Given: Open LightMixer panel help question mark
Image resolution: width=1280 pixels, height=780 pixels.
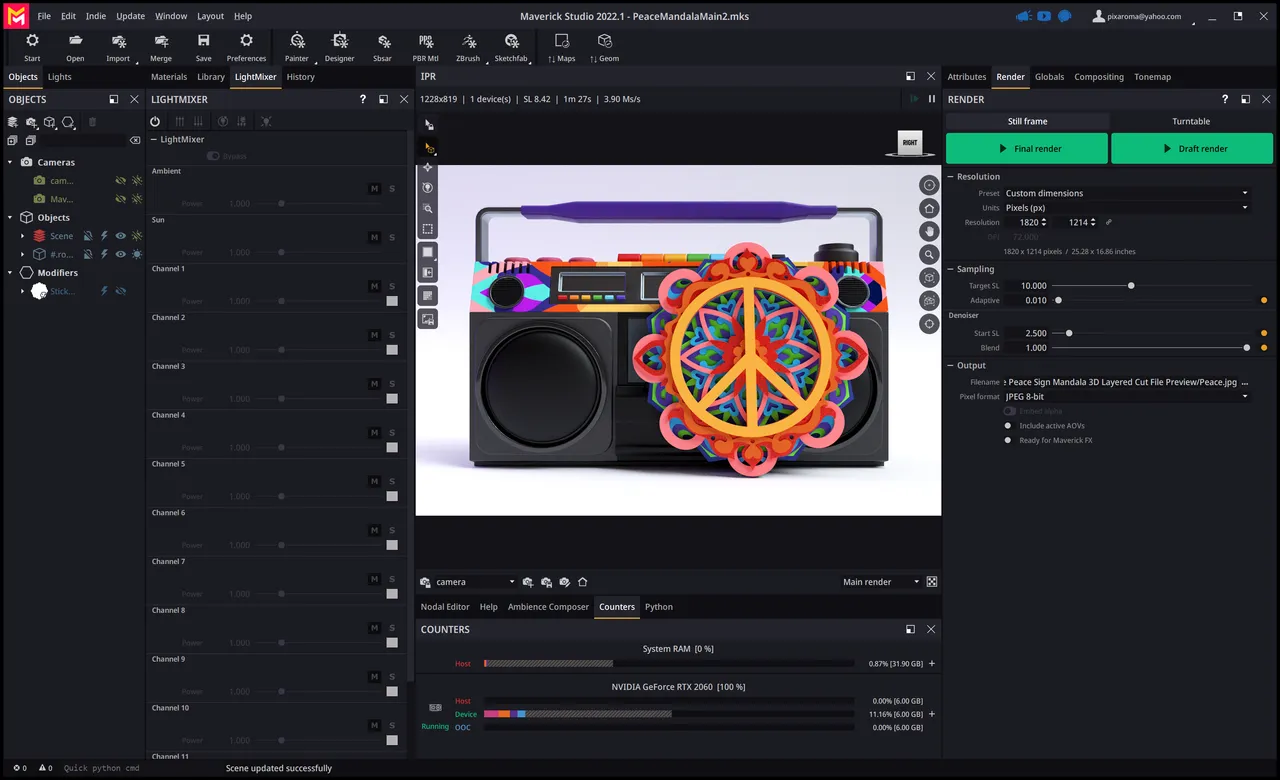Looking at the screenshot, I should 363,99.
